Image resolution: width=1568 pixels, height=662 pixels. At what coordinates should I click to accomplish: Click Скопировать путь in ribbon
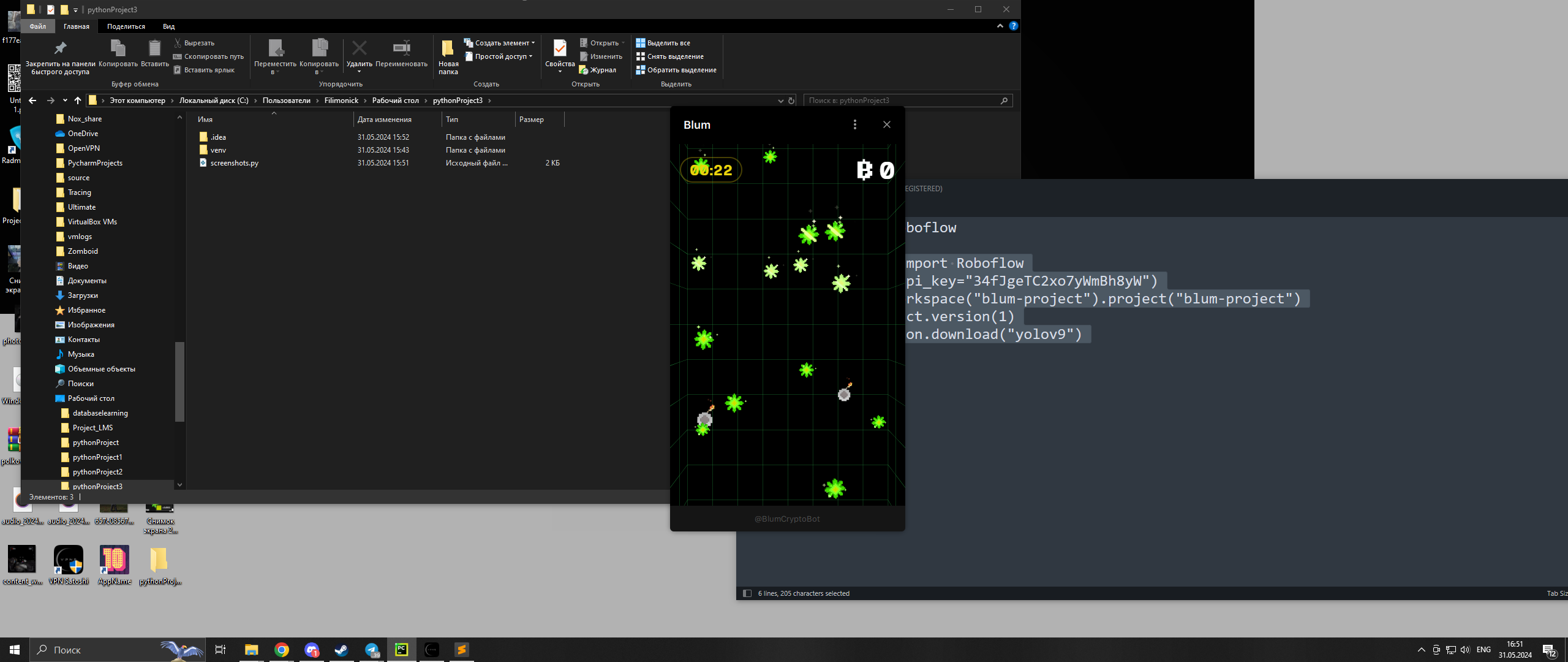tap(209, 56)
